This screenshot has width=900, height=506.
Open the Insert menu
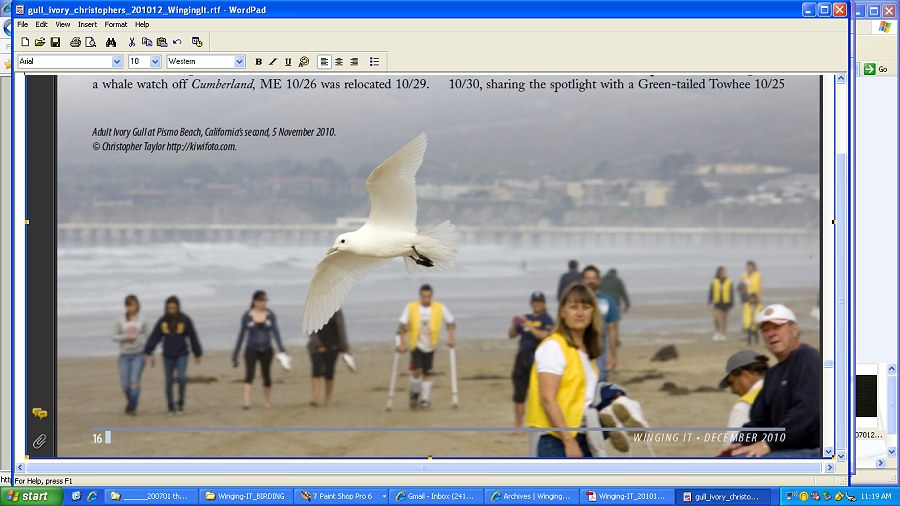pos(88,24)
